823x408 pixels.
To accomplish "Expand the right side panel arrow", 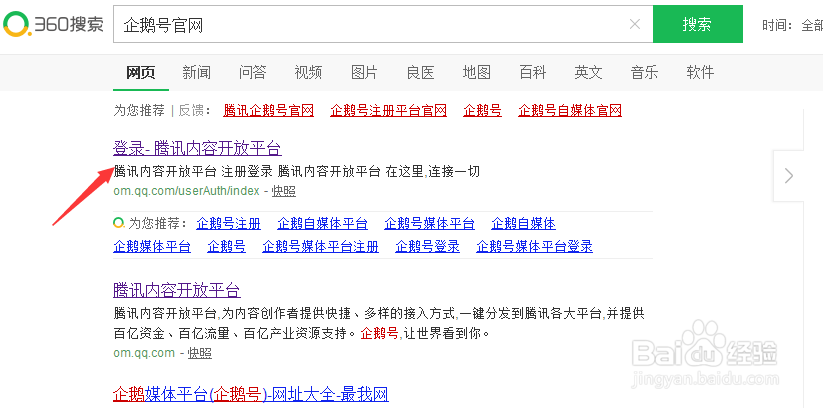I will pyautogui.click(x=788, y=176).
